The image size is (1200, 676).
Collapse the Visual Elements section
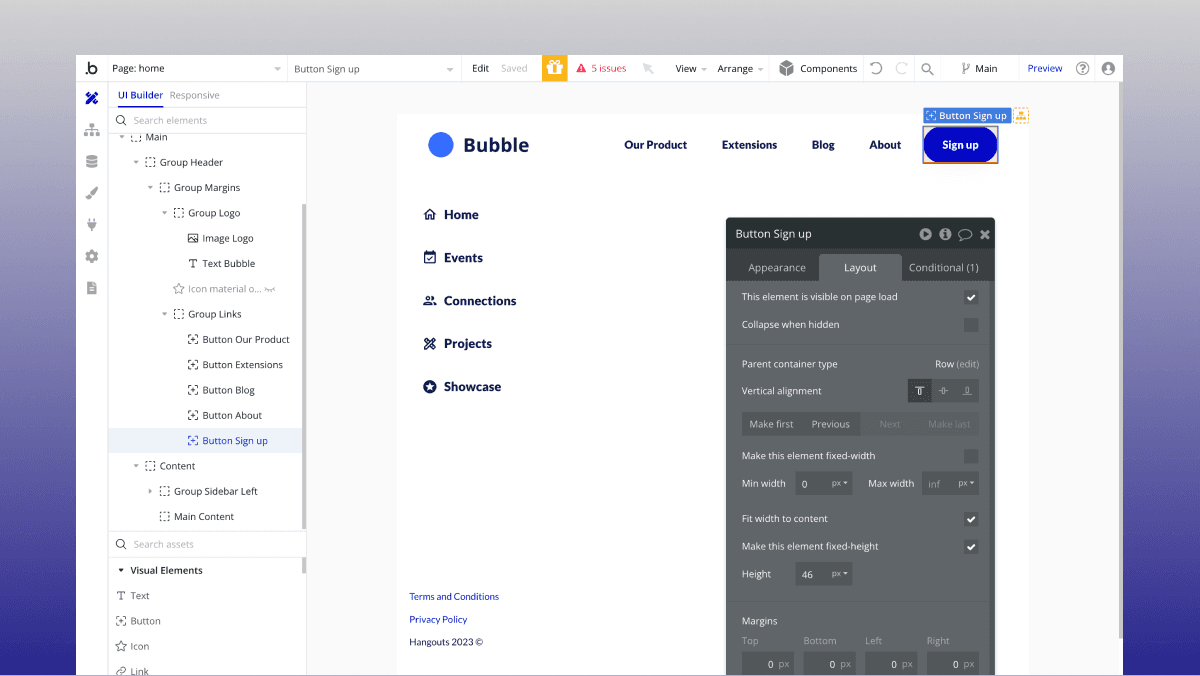click(121, 571)
